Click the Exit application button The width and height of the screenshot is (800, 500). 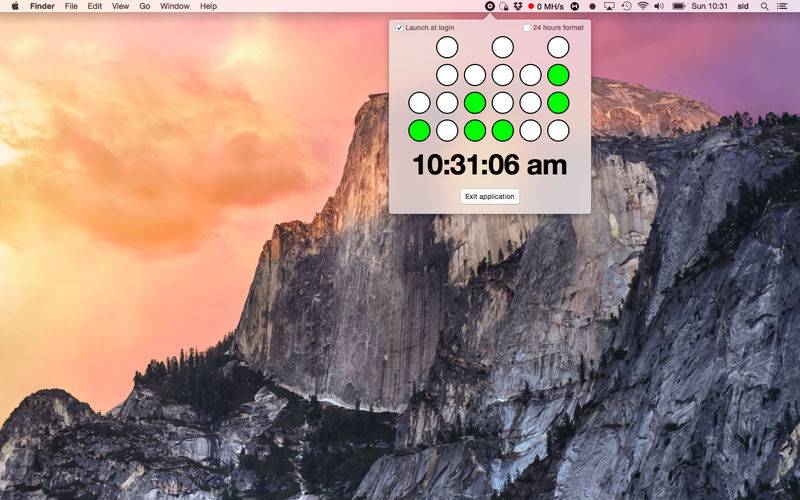tap(490, 196)
